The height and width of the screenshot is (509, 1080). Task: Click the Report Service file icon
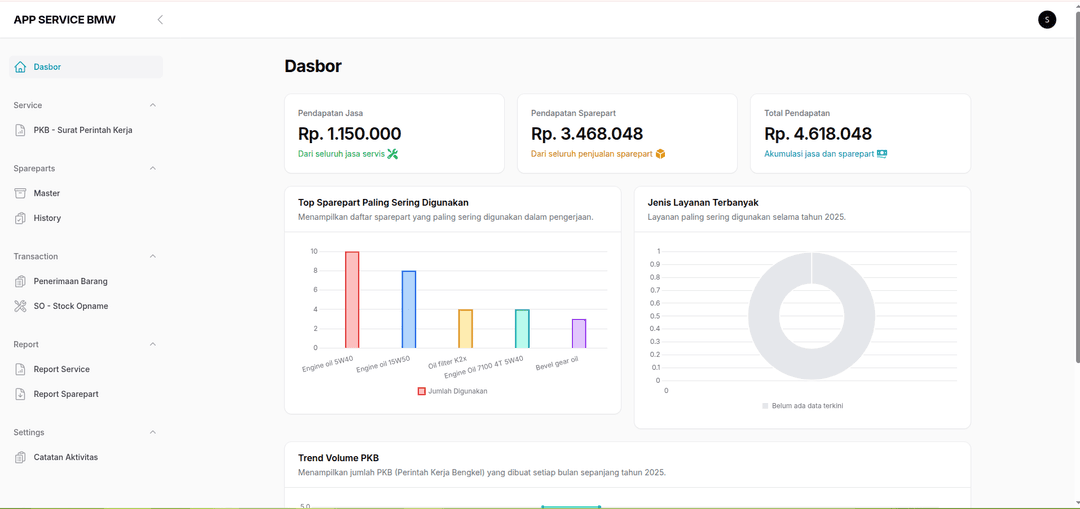[20, 369]
